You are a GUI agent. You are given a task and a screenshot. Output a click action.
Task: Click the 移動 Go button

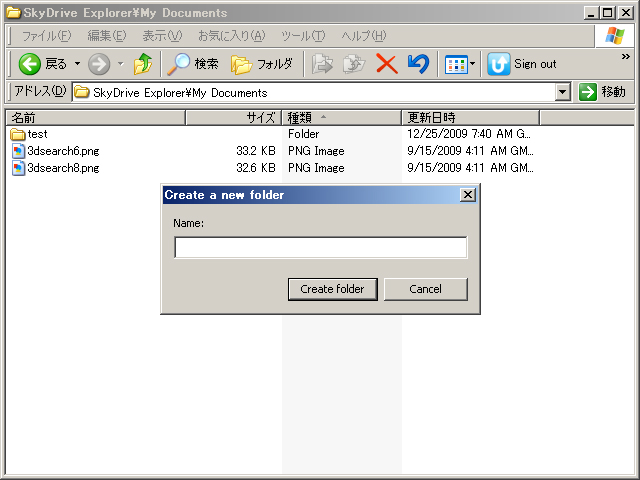[602, 92]
